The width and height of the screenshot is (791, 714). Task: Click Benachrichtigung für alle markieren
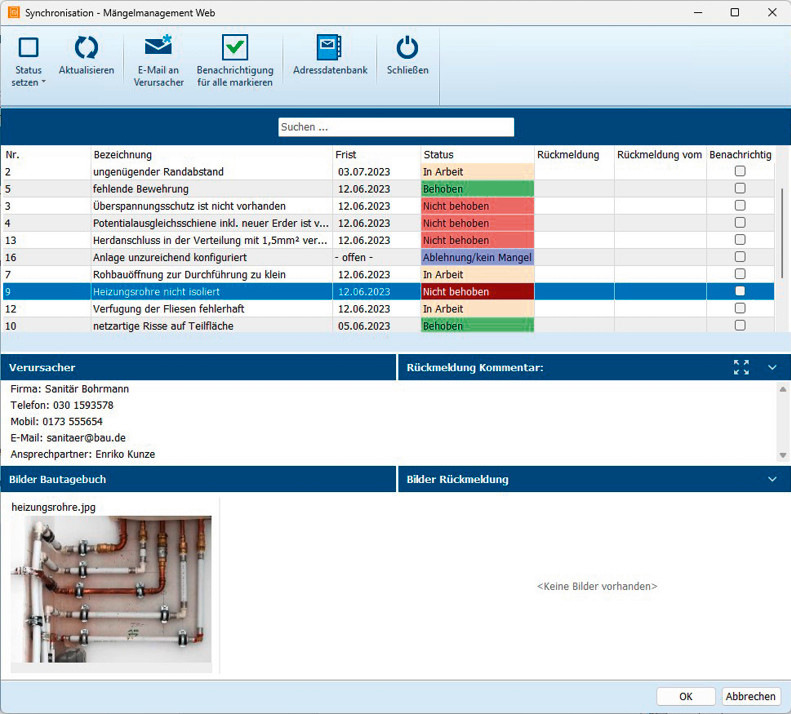[x=235, y=47]
